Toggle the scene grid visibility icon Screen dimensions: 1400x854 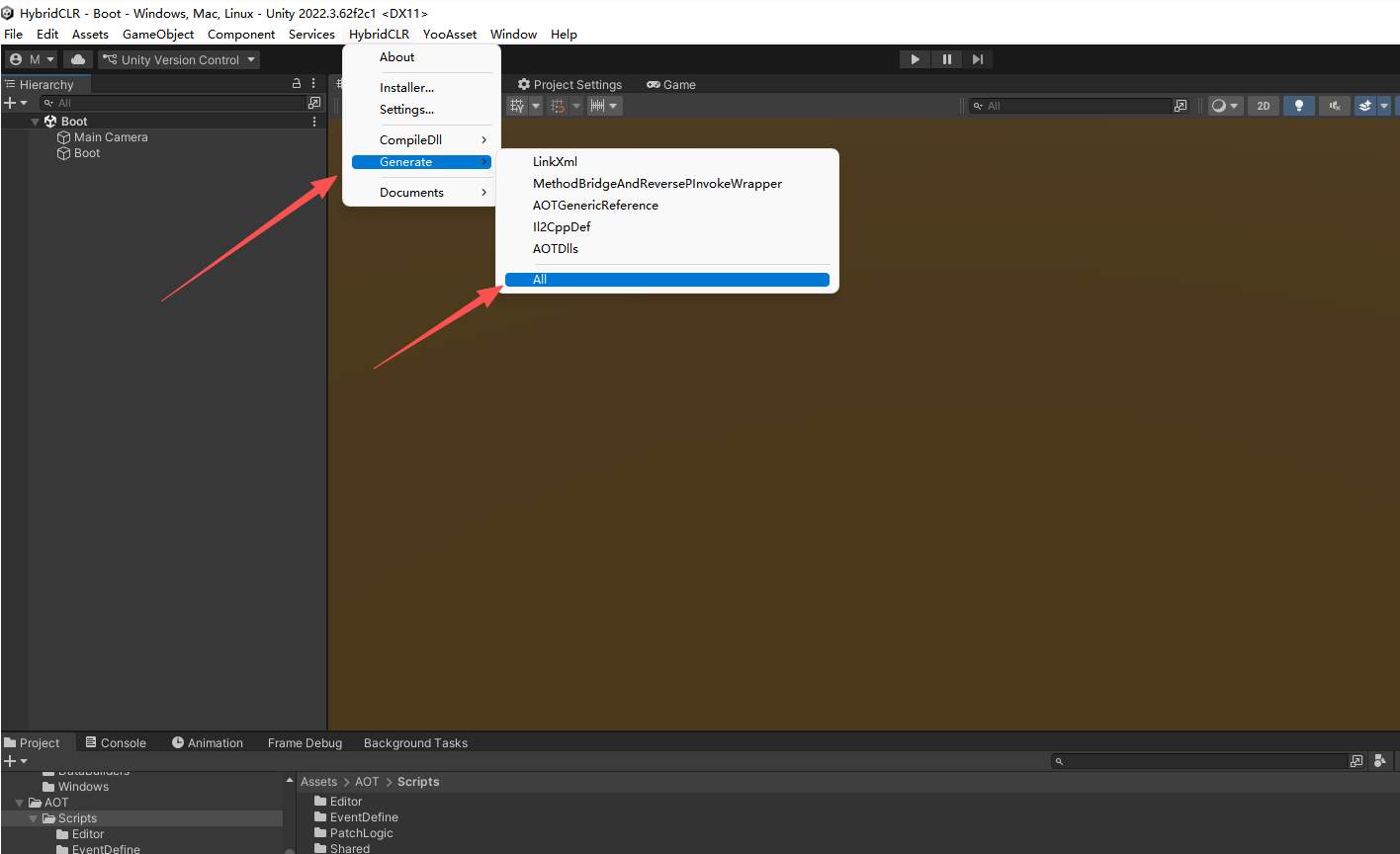coord(517,106)
